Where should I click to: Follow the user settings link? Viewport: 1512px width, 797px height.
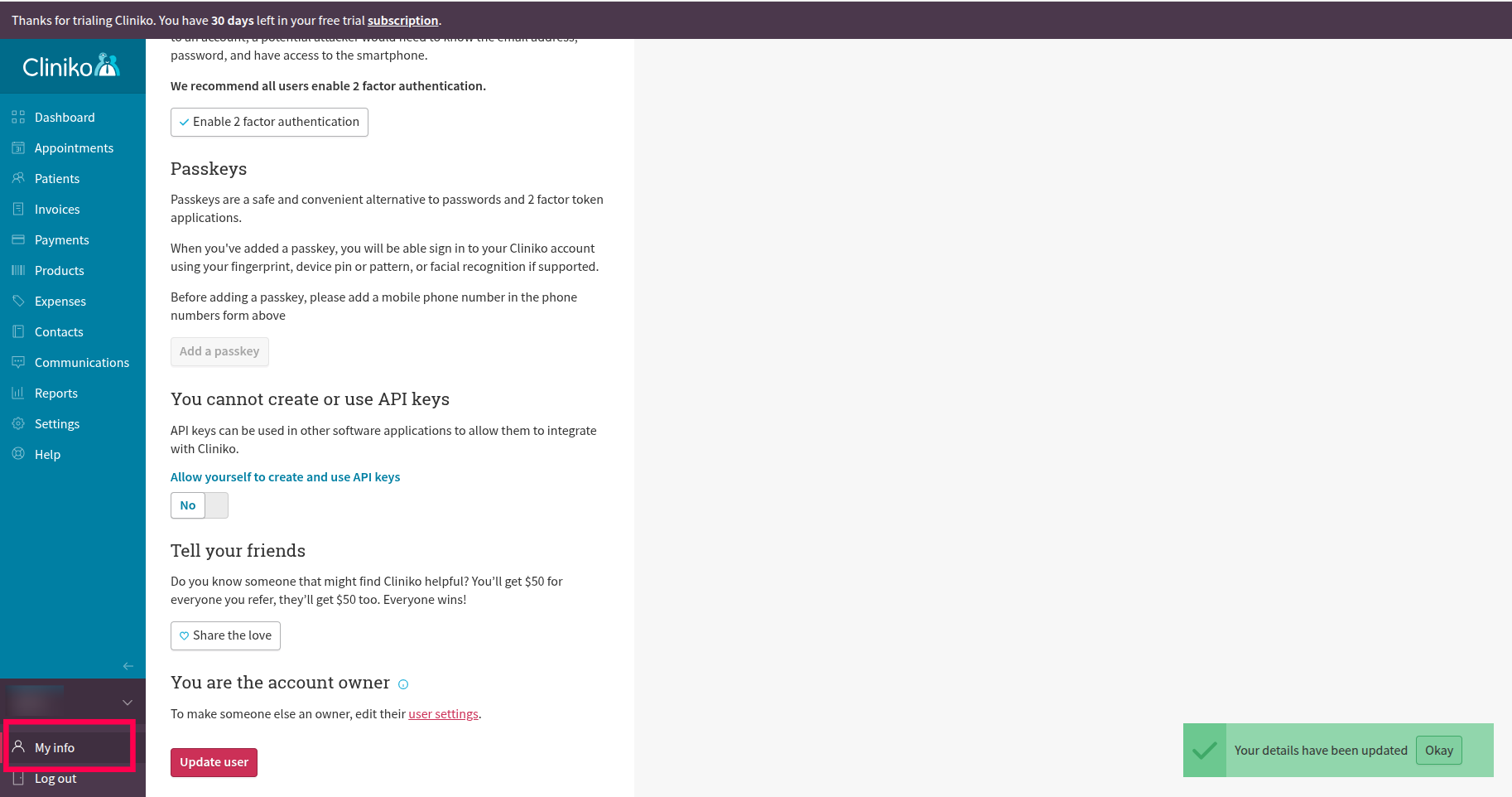443,714
